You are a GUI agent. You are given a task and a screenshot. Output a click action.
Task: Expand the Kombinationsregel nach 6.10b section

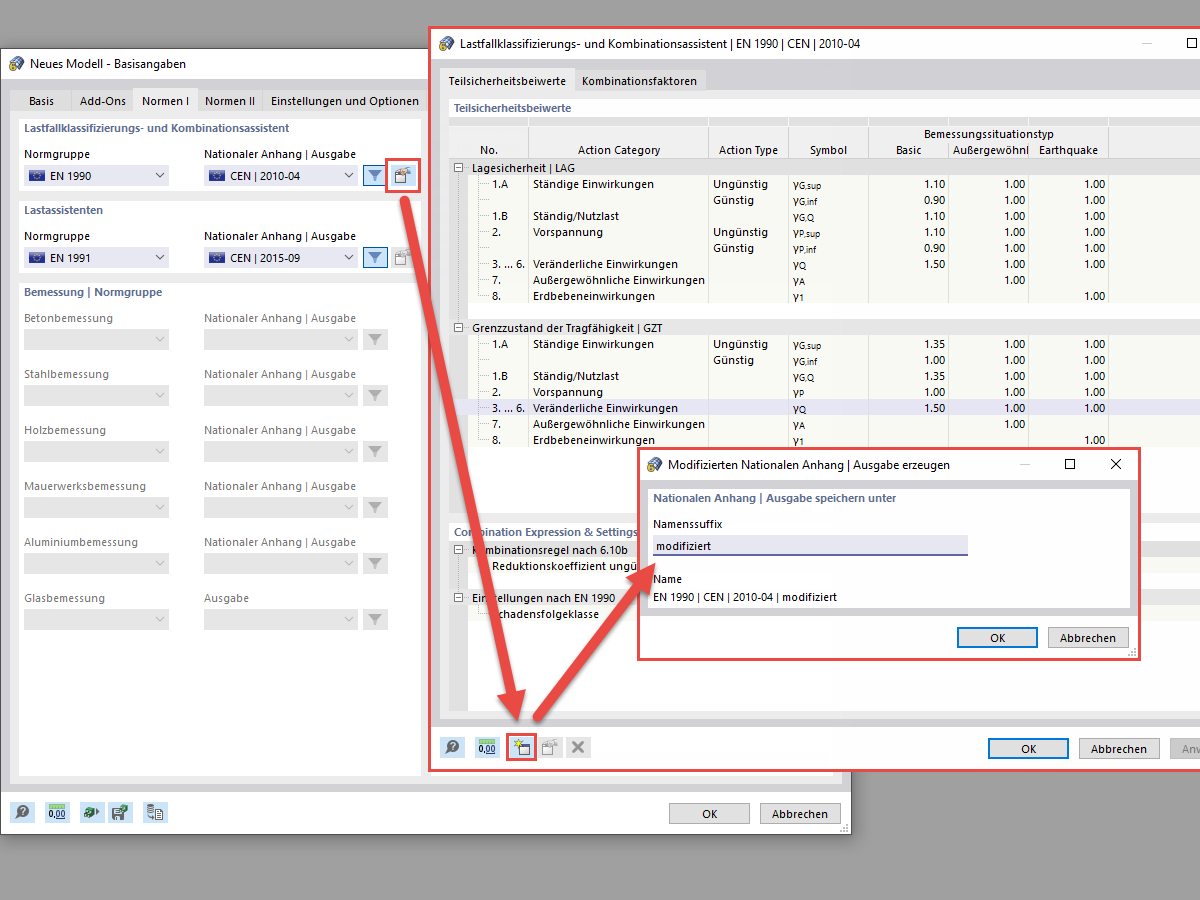[458, 549]
